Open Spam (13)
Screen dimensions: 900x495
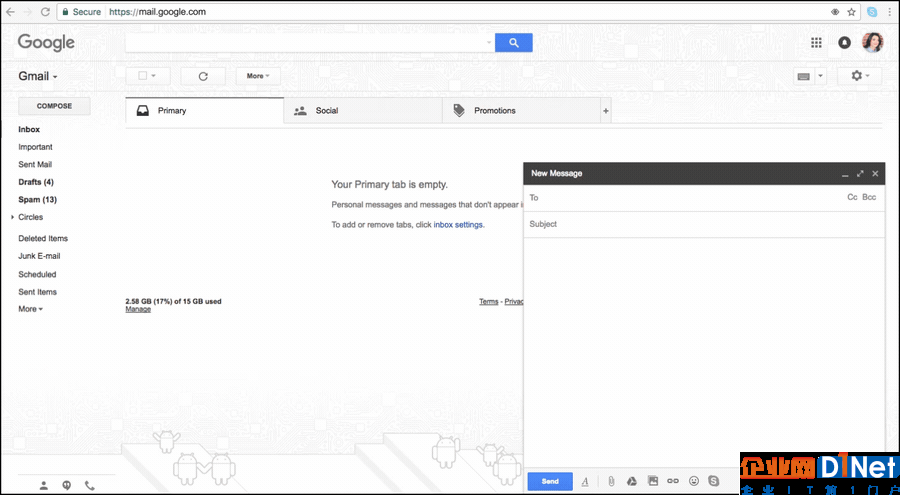[x=37, y=200]
